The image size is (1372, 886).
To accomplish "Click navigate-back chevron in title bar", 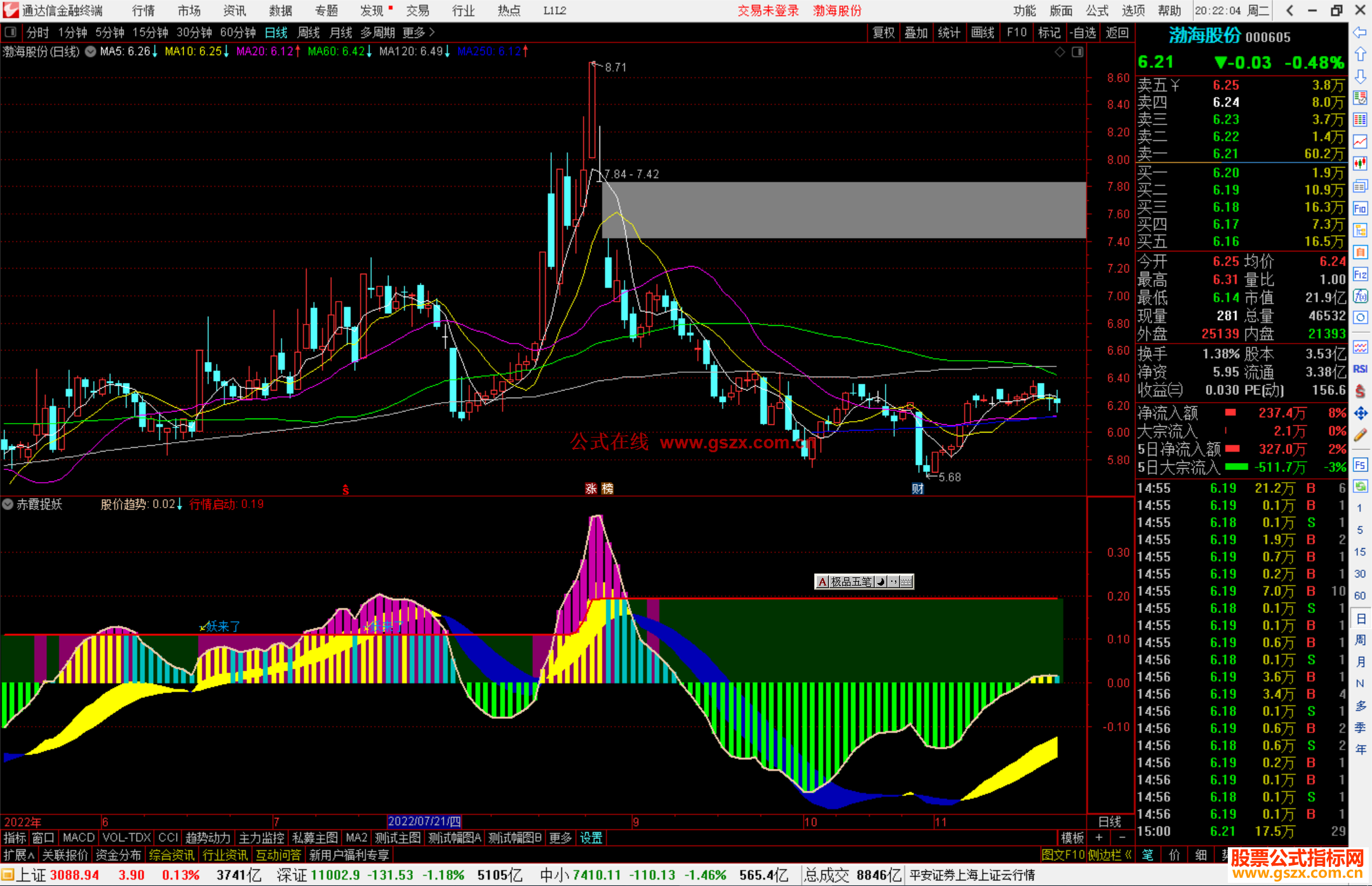I will tap(1289, 10).
